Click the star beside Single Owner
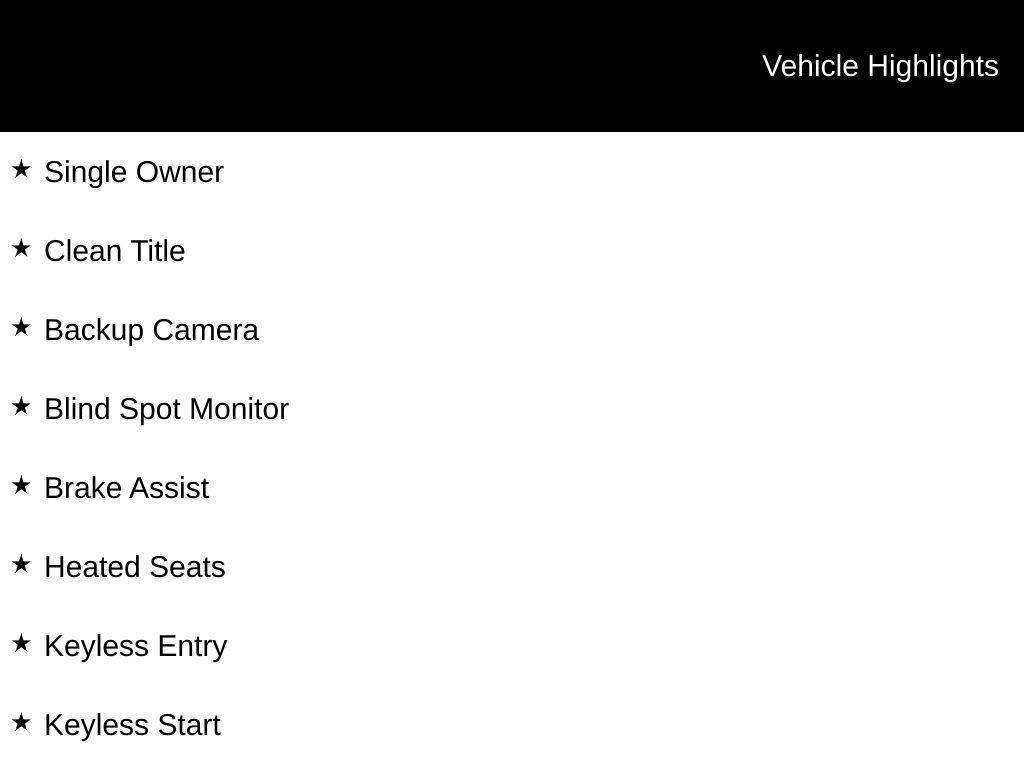This screenshot has width=1024, height=768. [x=21, y=170]
